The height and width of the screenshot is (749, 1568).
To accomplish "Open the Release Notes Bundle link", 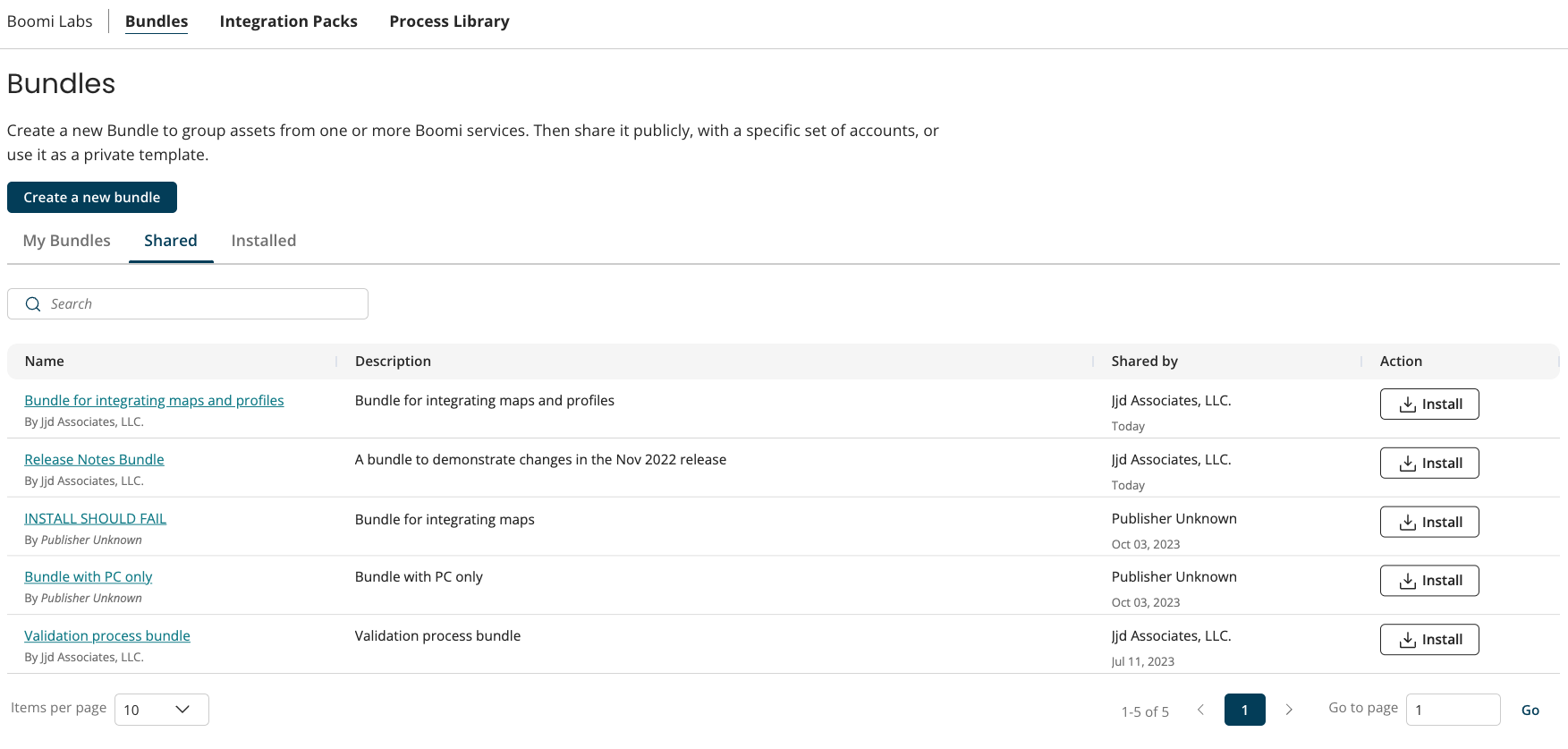I will point(94,460).
